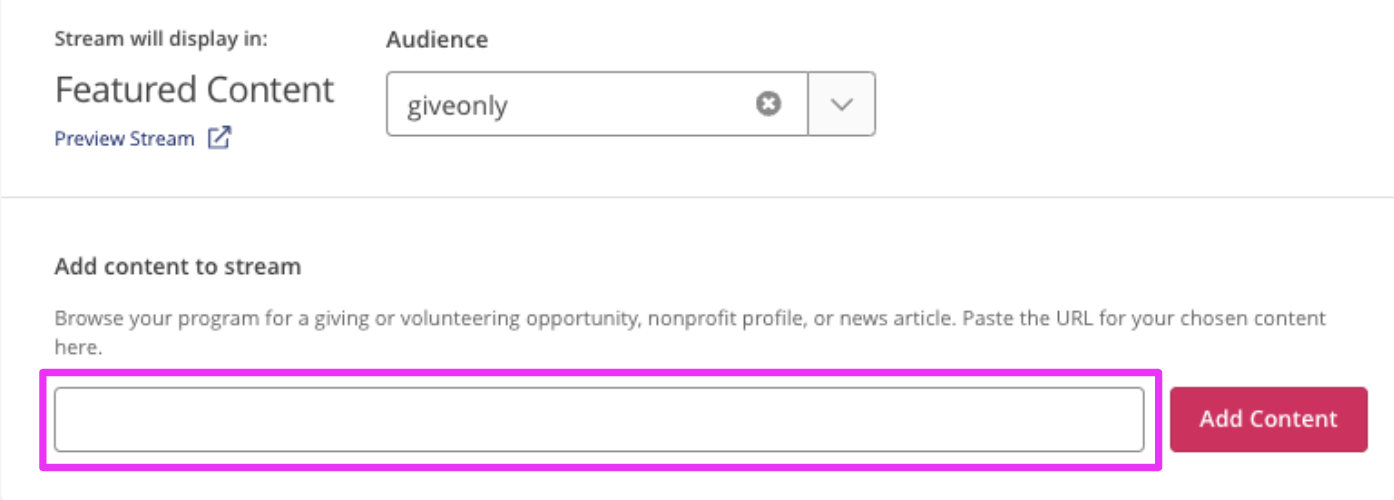The image size is (1394, 500).
Task: Click the Browse your program instruction text
Action: click(690, 334)
